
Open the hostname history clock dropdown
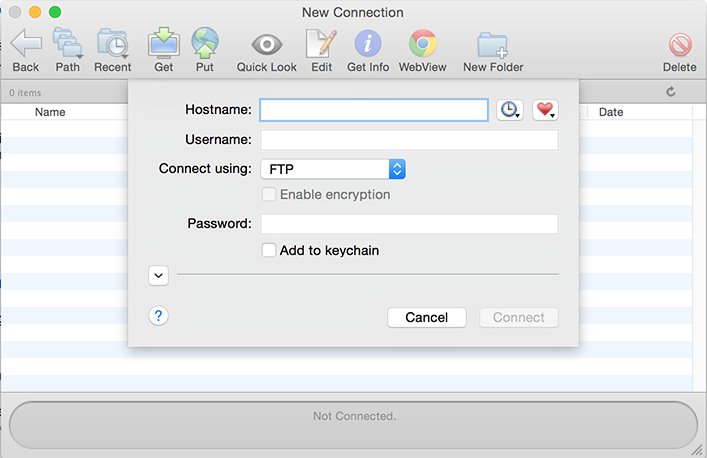point(510,110)
